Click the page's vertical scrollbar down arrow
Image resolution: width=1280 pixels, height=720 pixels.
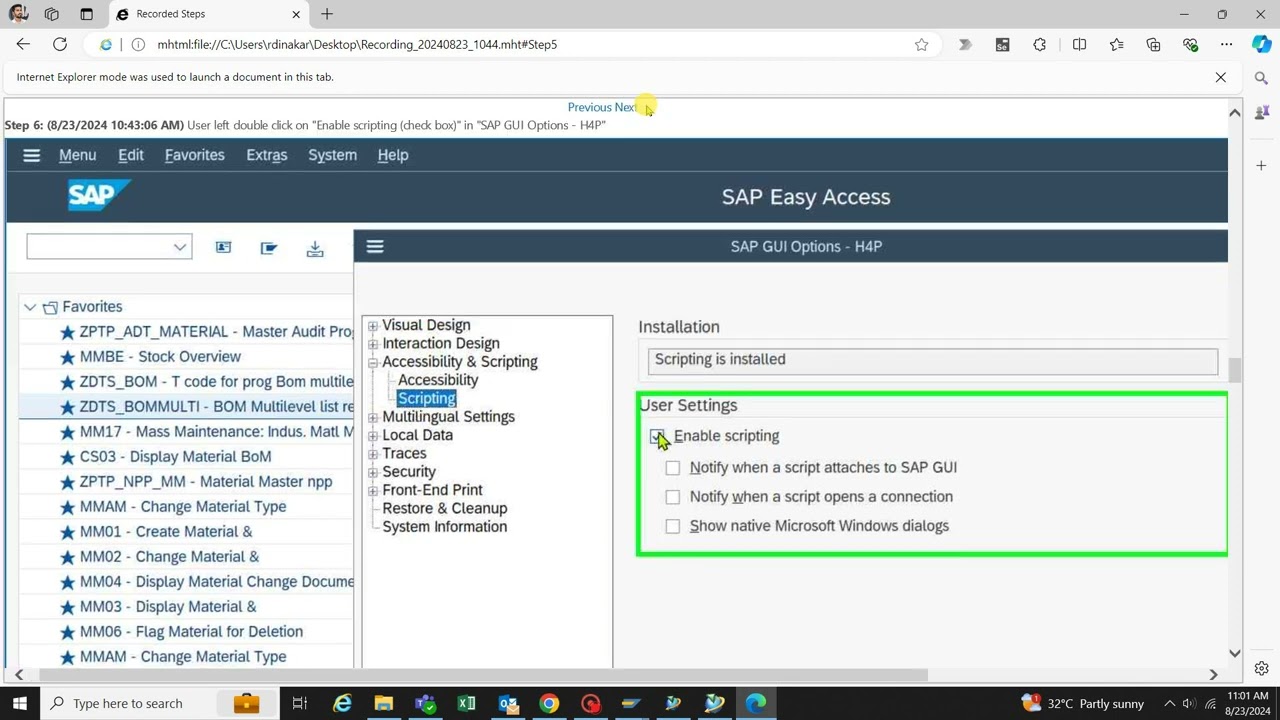(x=1235, y=653)
